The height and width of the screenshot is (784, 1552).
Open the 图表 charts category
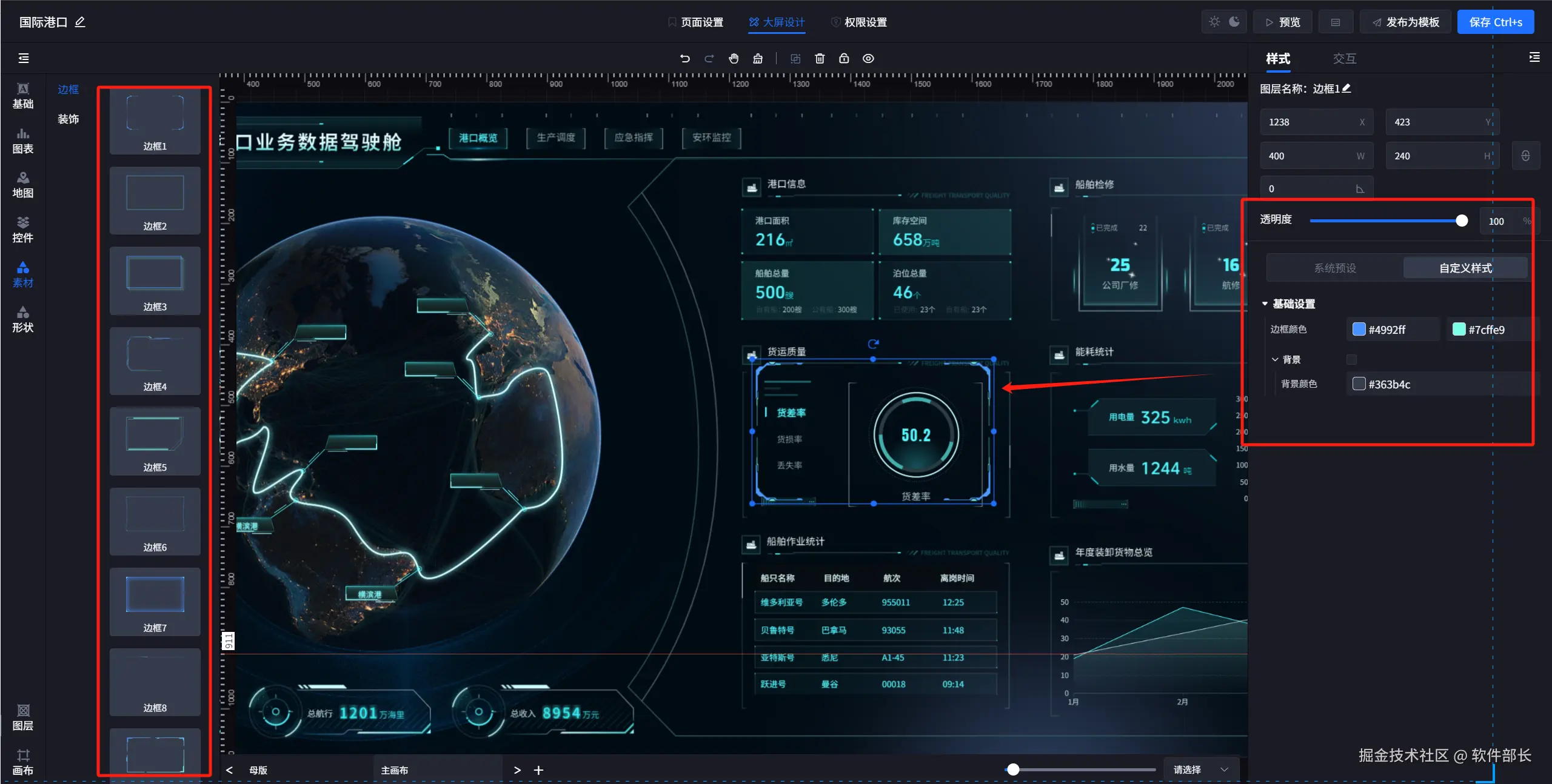pyautogui.click(x=23, y=141)
